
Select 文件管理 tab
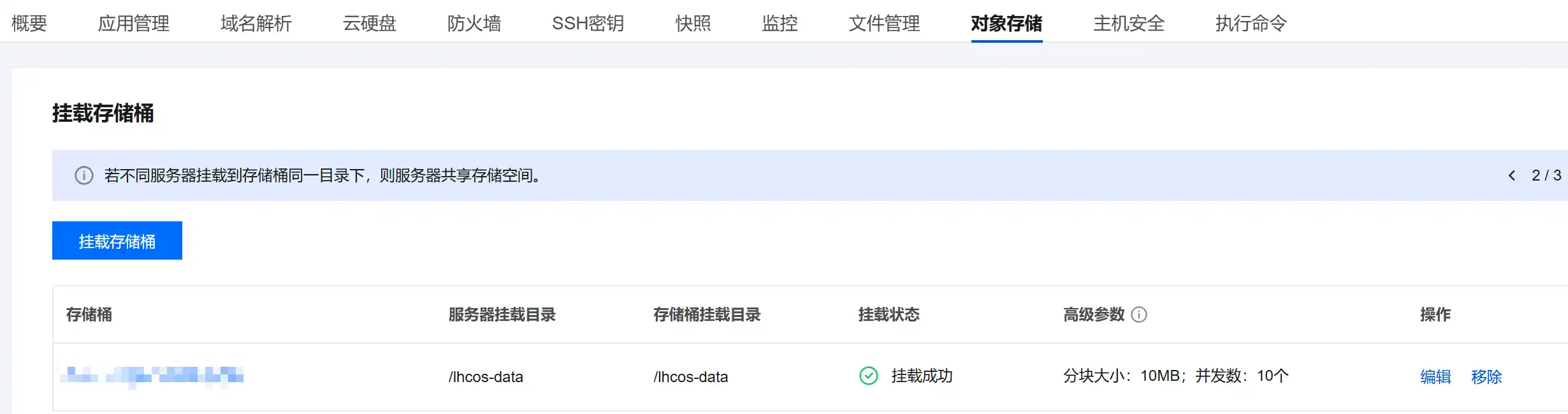[884, 23]
